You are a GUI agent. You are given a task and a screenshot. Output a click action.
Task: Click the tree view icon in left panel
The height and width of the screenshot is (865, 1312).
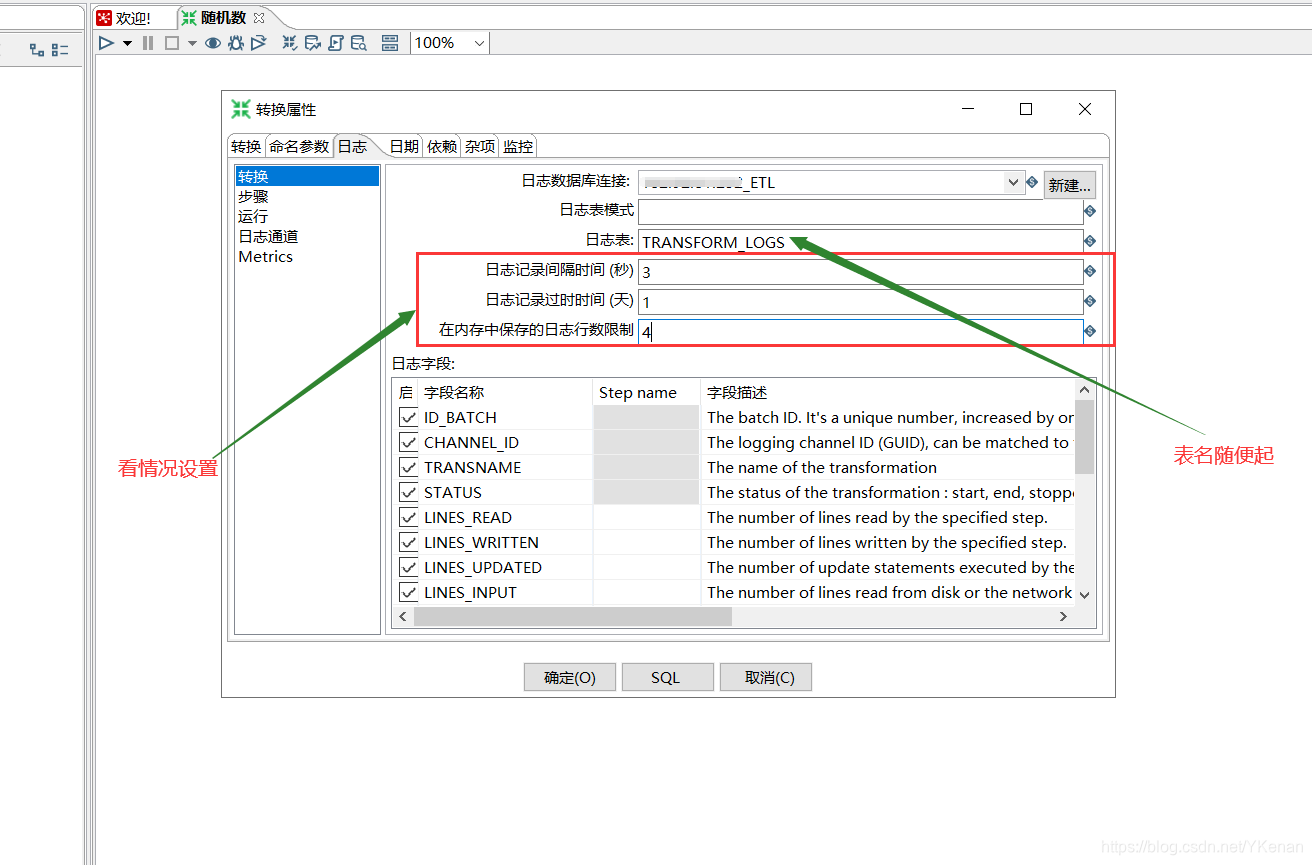pyautogui.click(x=37, y=49)
